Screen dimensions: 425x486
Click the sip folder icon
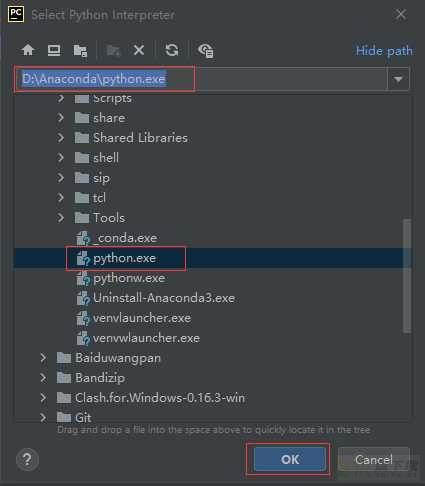pyautogui.click(x=82, y=178)
